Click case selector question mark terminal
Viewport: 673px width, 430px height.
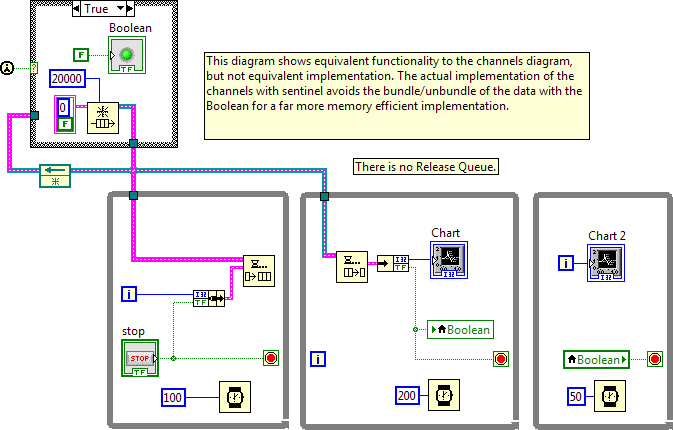34,68
